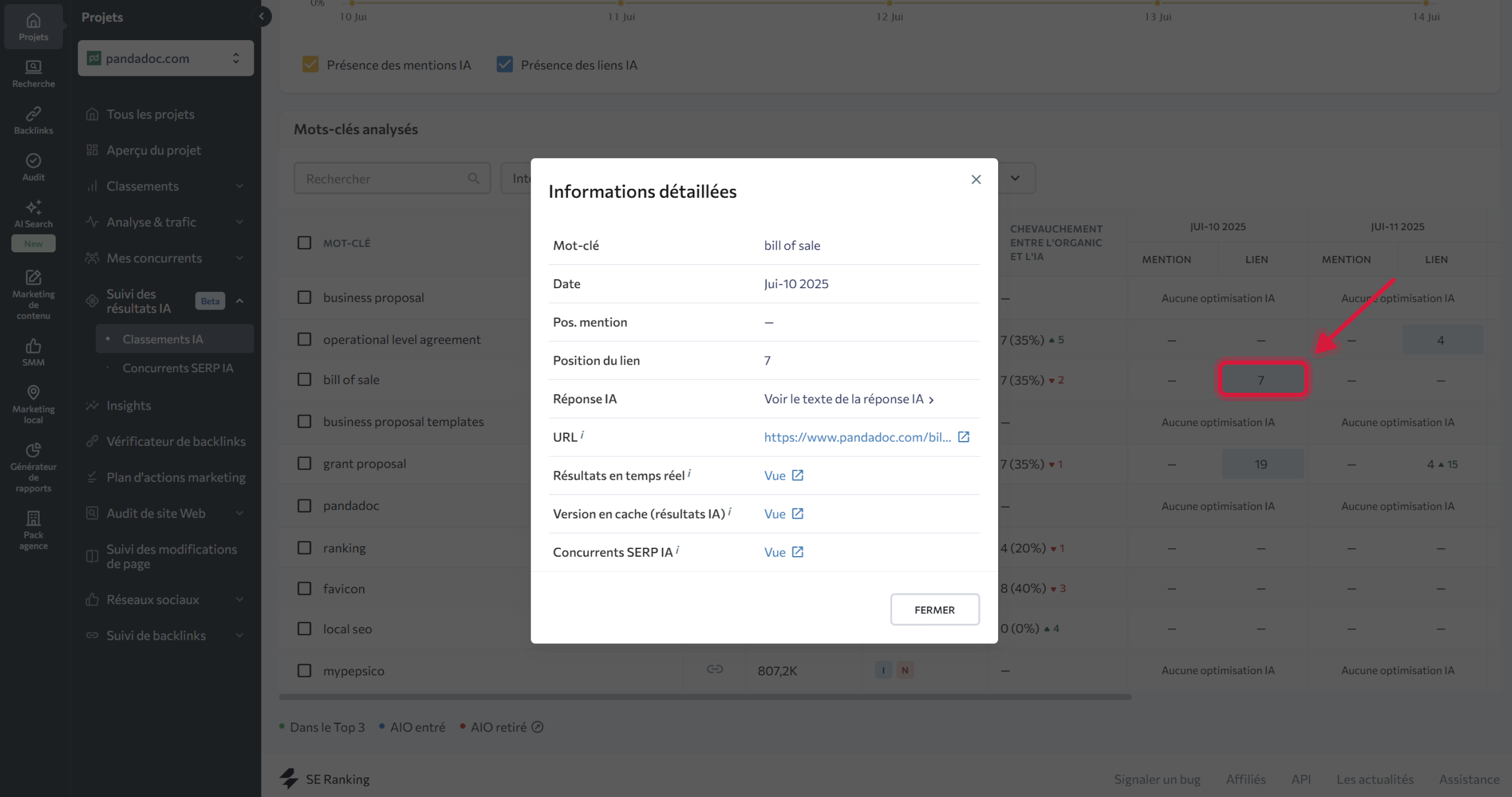Click the 4 lien cell for operational level agreement
This screenshot has height=797, width=1512.
[1442, 340]
